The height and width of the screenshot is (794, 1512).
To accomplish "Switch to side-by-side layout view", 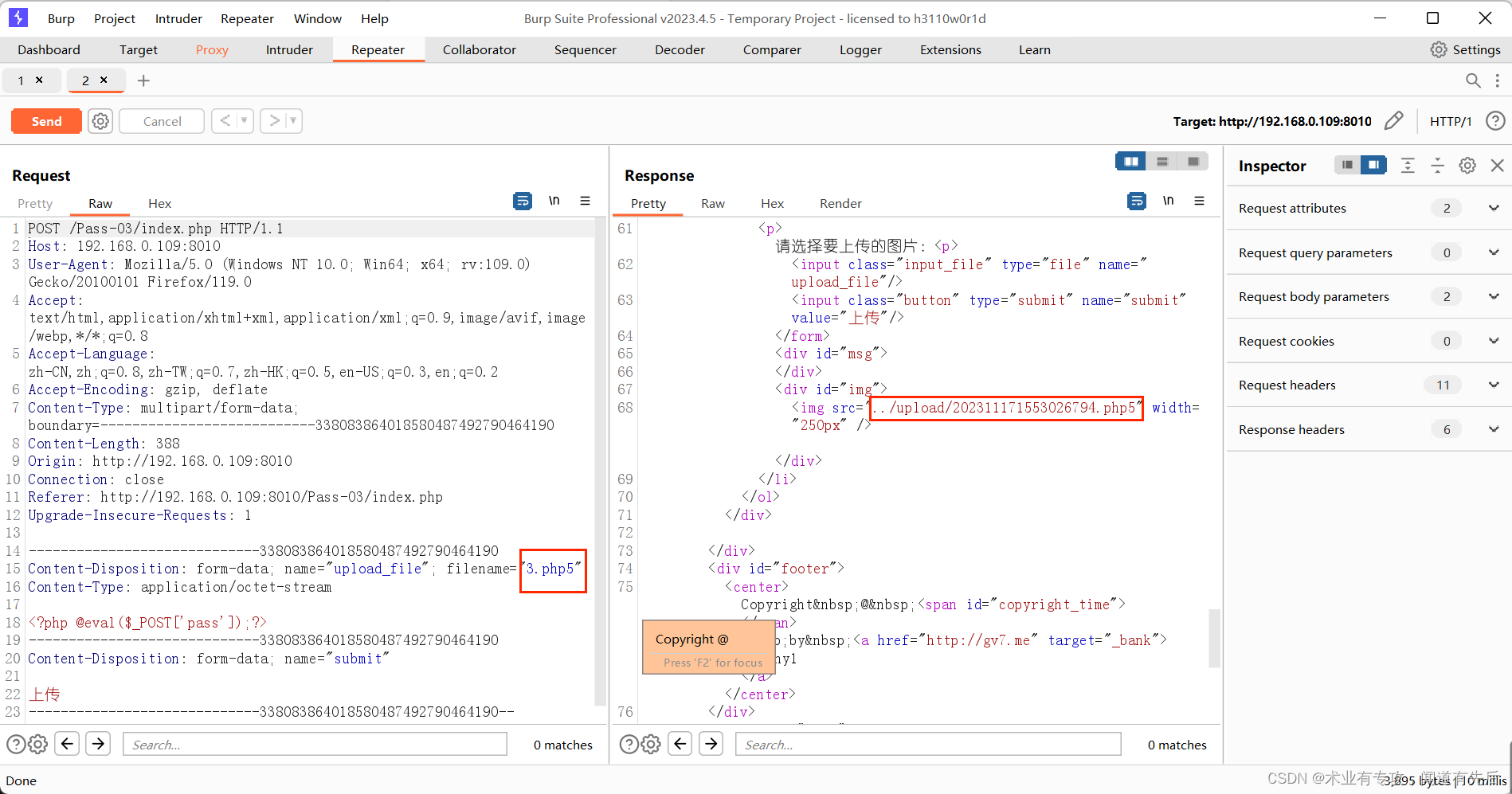I will 1130,162.
